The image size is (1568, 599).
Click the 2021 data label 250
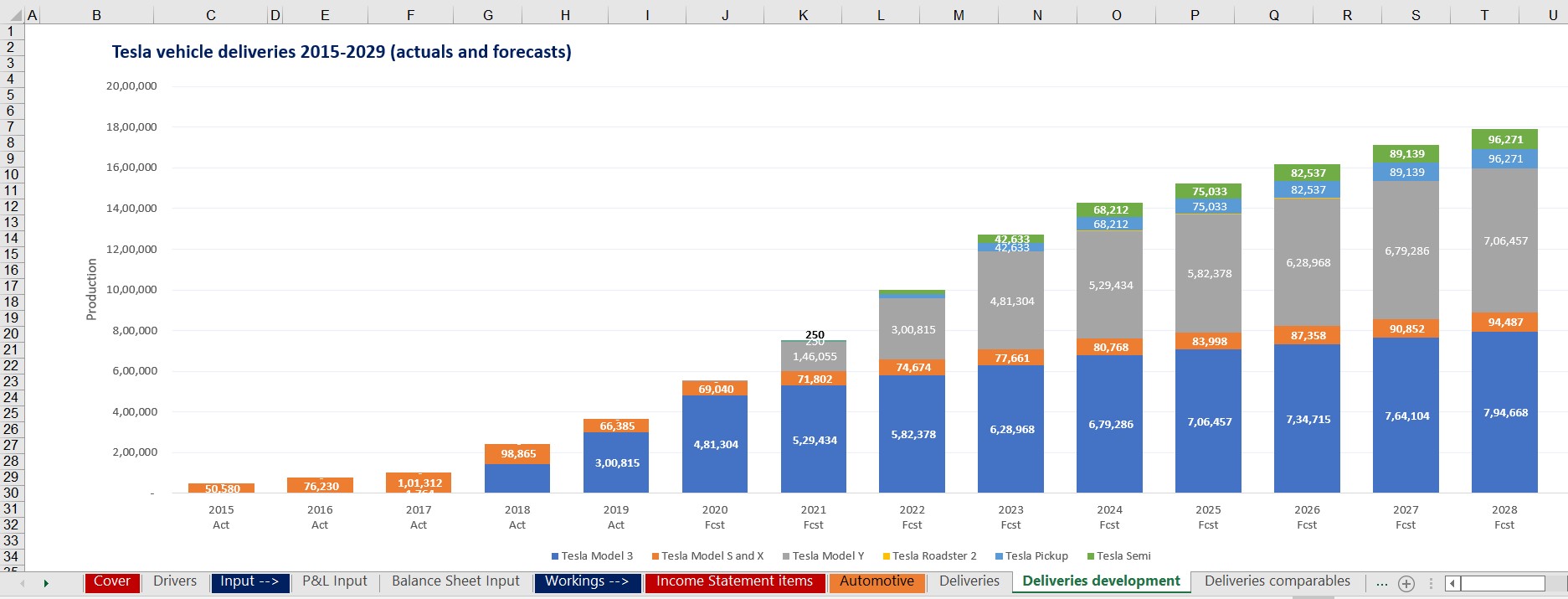(x=815, y=334)
